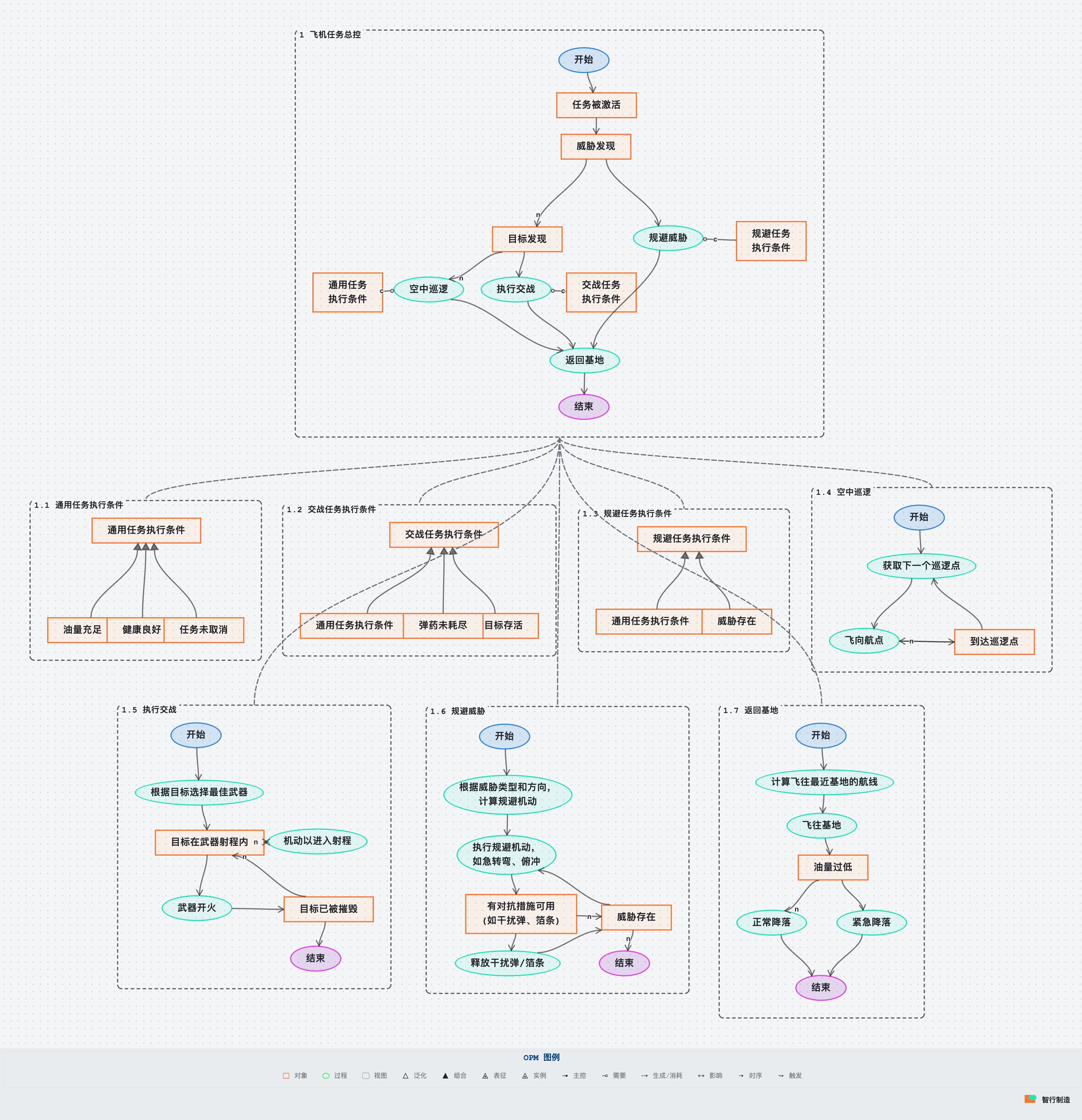Click the 实例 triangle legend icon

click(525, 1075)
